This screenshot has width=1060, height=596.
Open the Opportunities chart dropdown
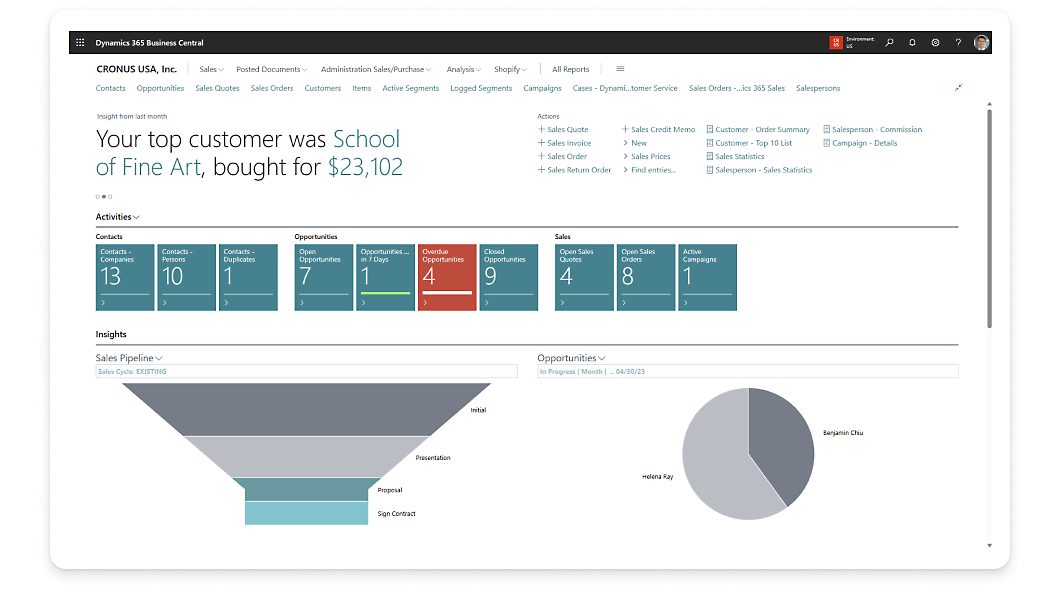[x=602, y=358]
